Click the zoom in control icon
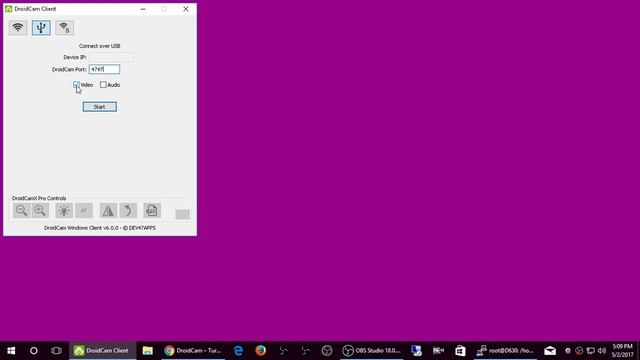The height and width of the screenshot is (360, 640). coord(40,211)
